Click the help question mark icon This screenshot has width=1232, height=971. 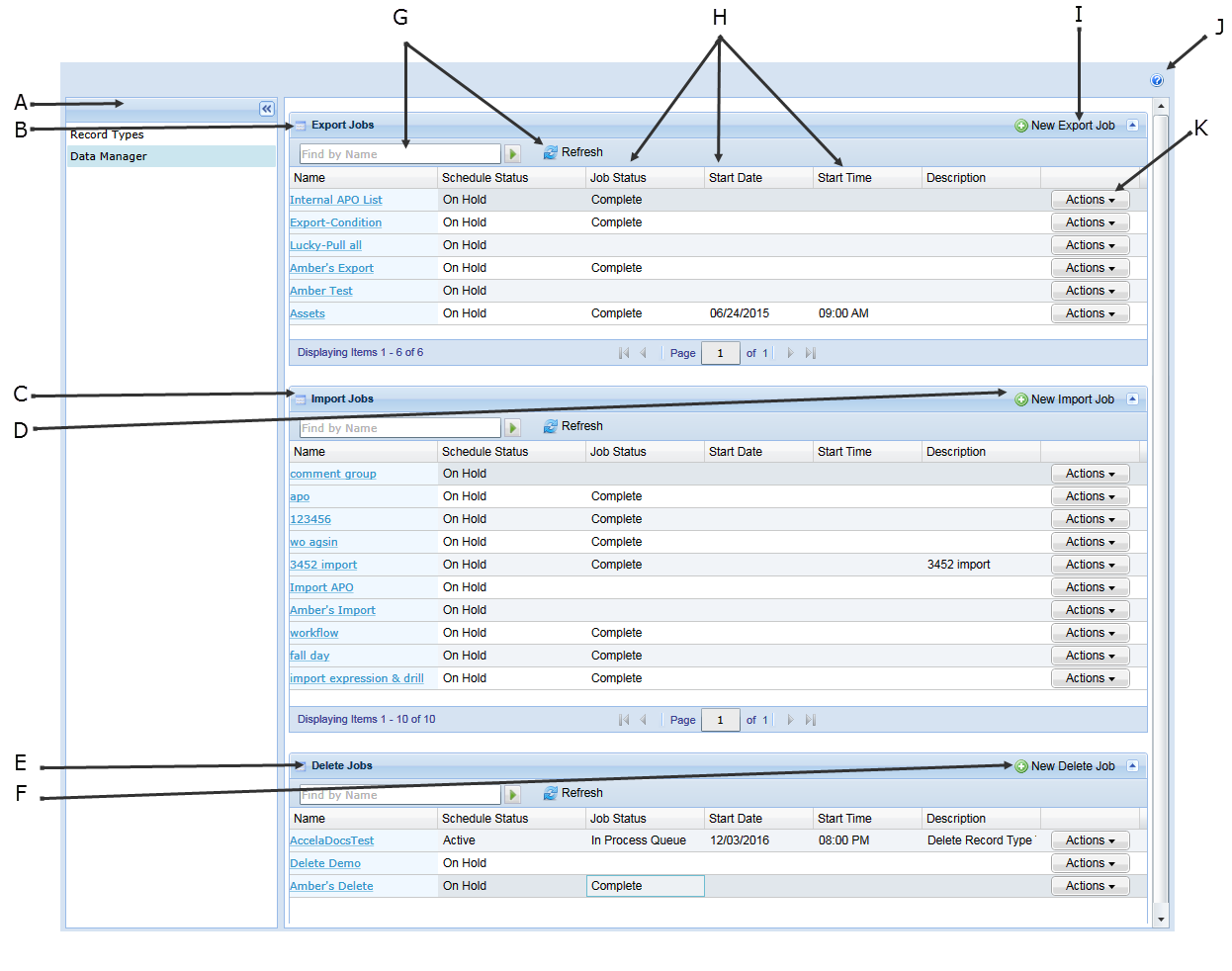pos(1157,81)
